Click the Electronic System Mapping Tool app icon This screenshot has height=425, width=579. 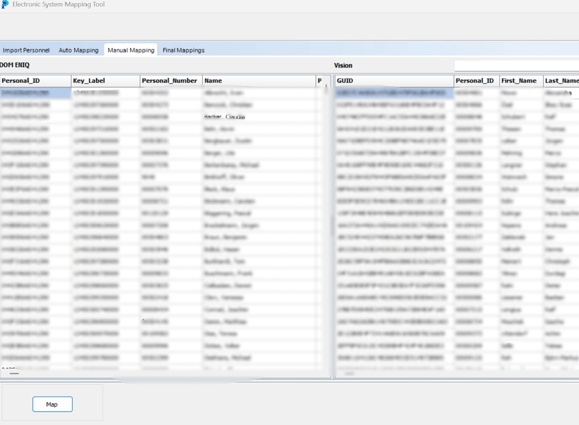(4, 4)
